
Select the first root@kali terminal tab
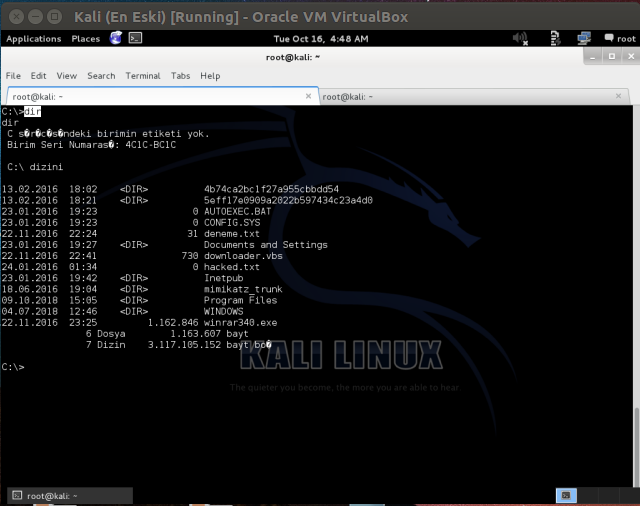pos(162,96)
